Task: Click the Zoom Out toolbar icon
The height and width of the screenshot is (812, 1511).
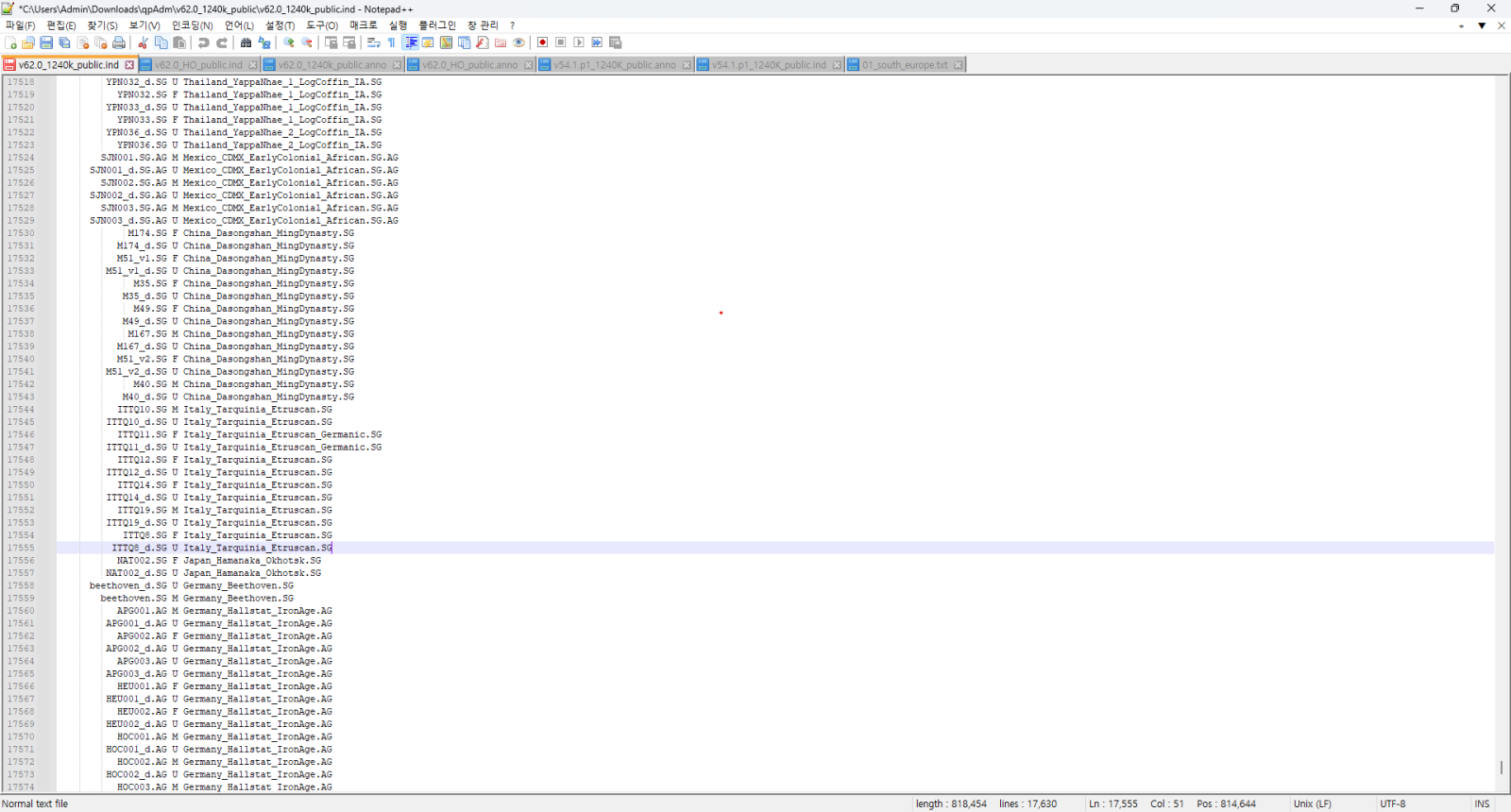Action: click(x=307, y=42)
